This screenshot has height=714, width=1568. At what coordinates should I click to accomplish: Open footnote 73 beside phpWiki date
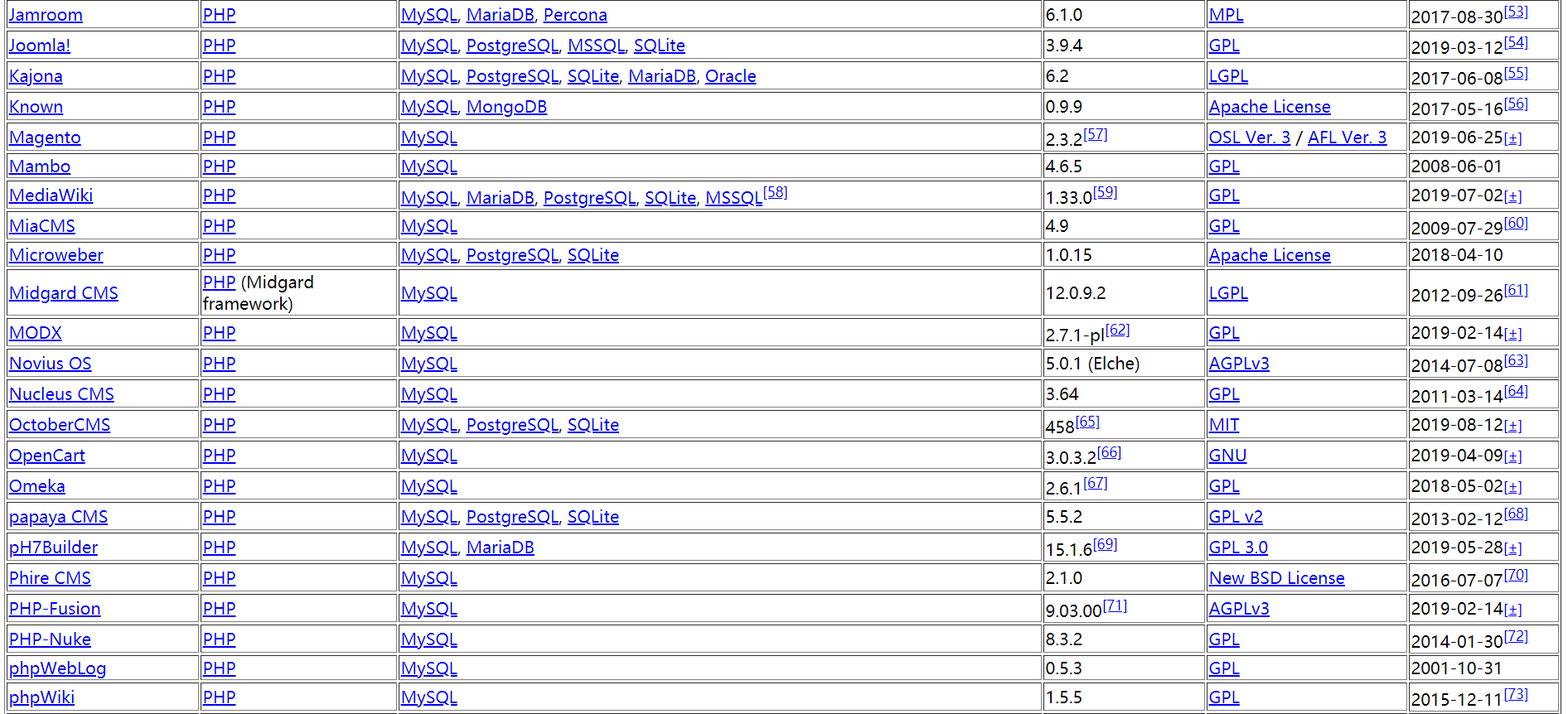(x=1516, y=694)
